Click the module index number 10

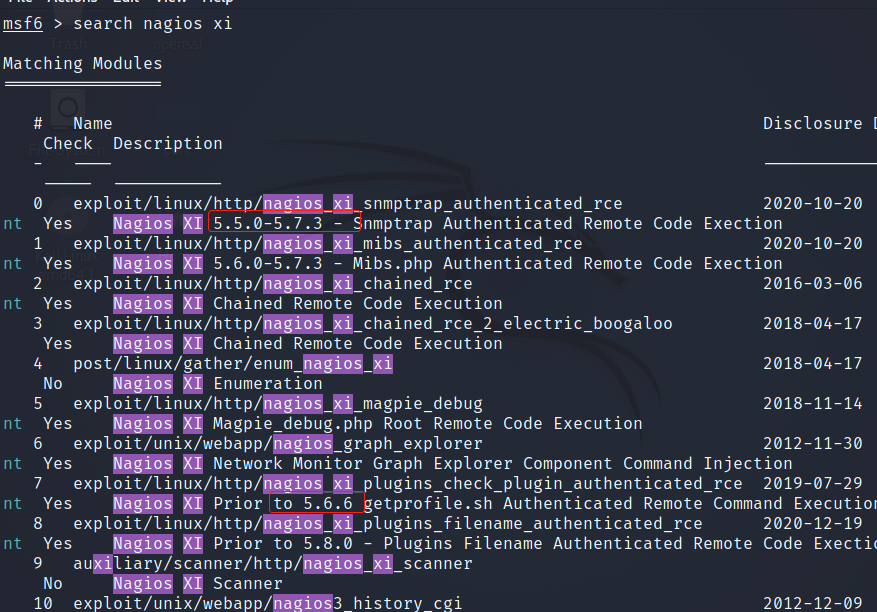(x=43, y=603)
